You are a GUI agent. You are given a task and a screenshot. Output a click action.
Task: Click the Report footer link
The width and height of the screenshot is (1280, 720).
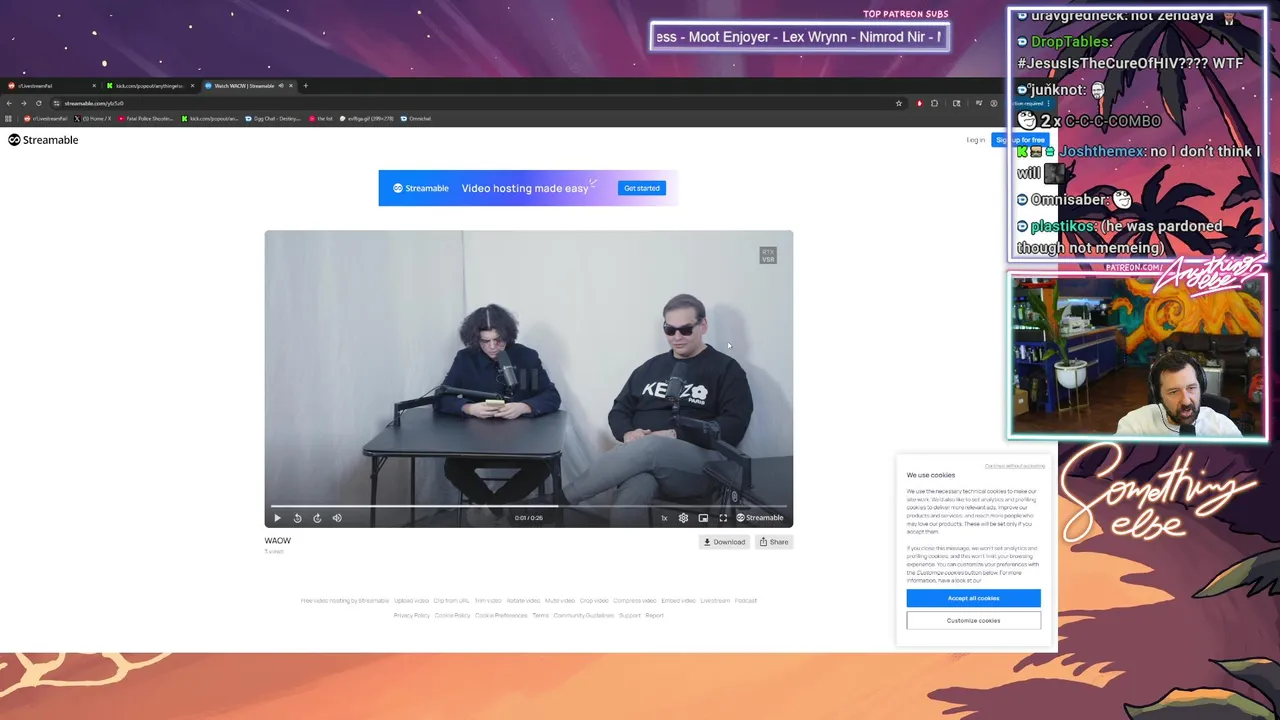(x=654, y=616)
